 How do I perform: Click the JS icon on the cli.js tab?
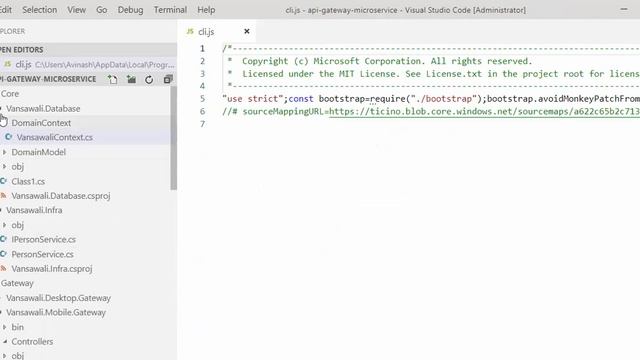(x=190, y=31)
